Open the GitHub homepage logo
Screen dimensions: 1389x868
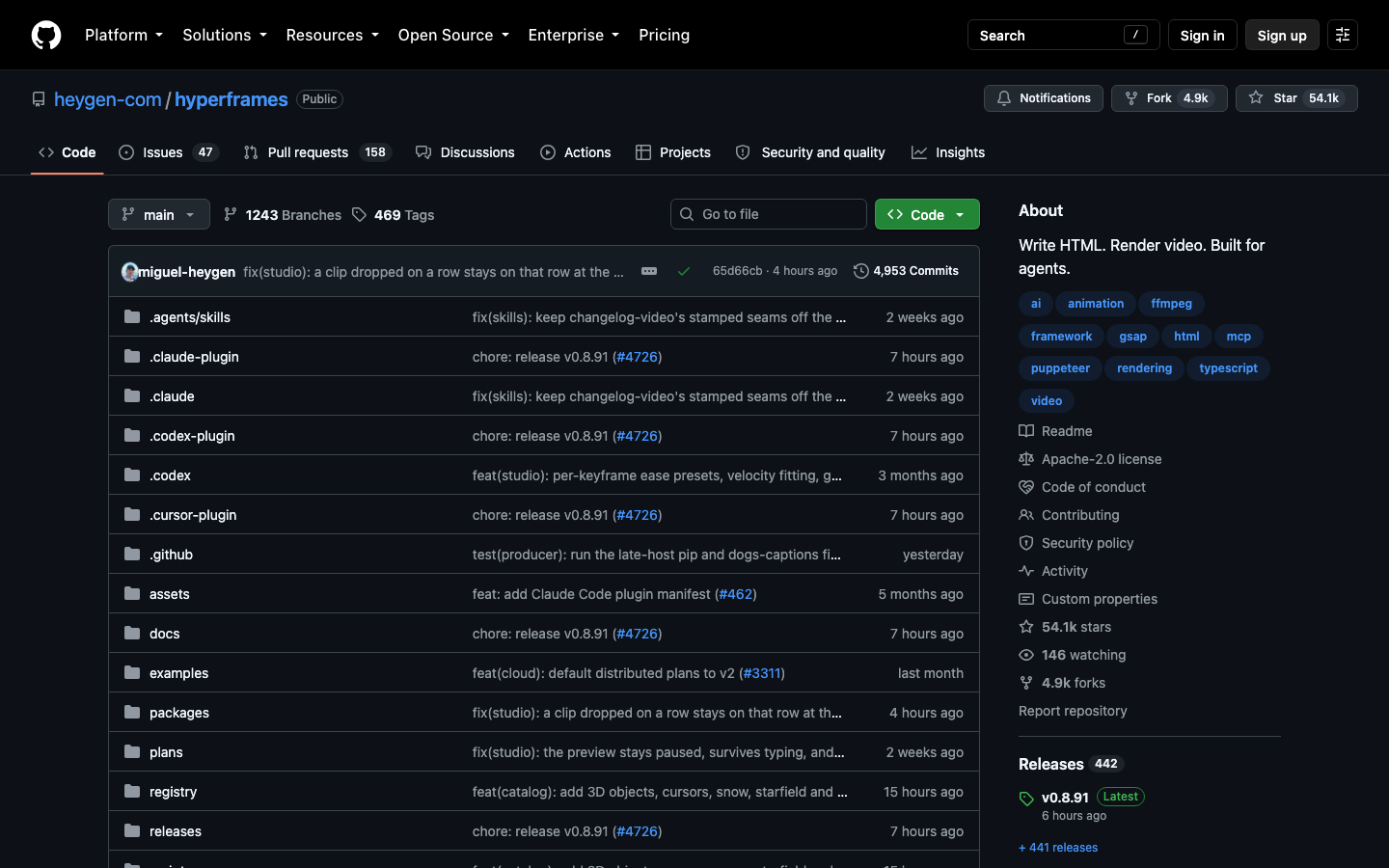pyautogui.click(x=46, y=35)
